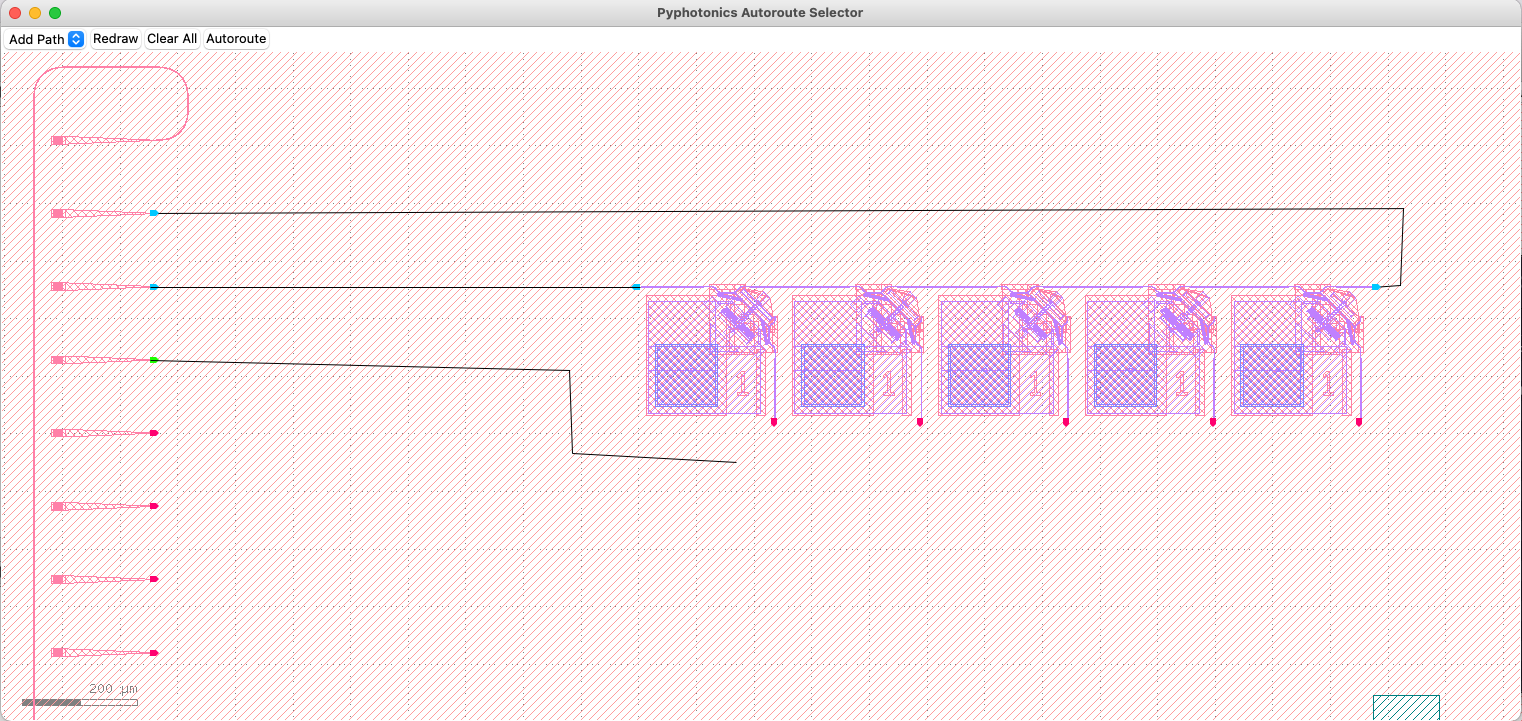This screenshot has width=1522, height=721.
Task: Select the green highlighted port on fourth grating coupler
Action: tap(153, 360)
